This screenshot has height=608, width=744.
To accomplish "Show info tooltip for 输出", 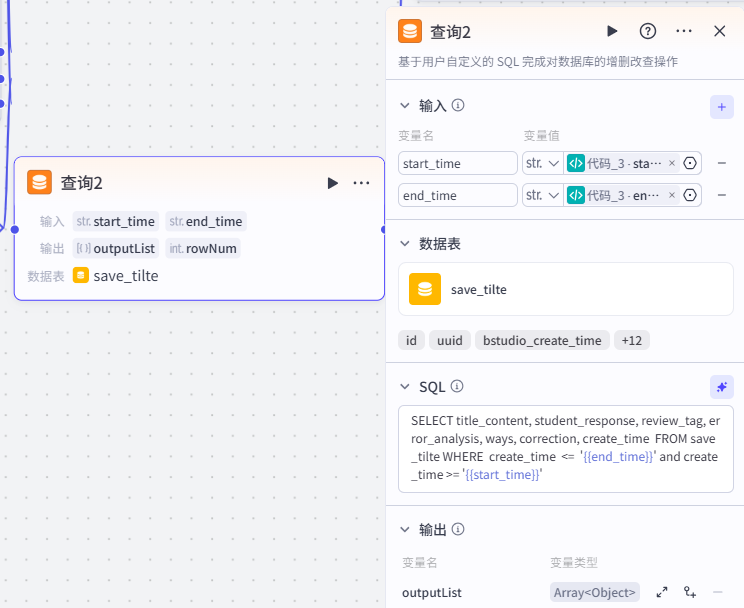I will click(x=458, y=529).
